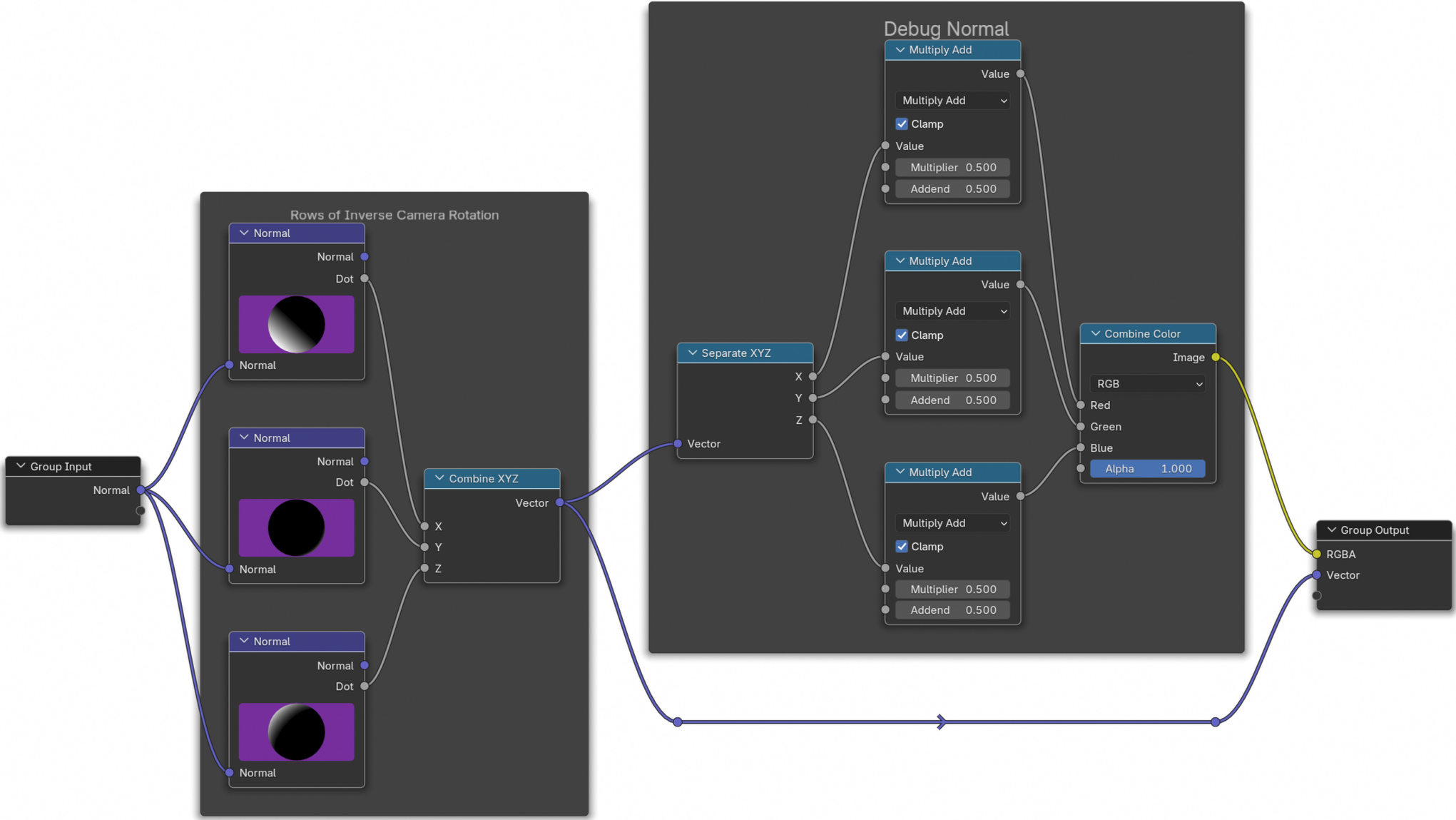The image size is (1456, 820).
Task: Disable Clamp on the top Multiply Add node
Action: click(902, 123)
